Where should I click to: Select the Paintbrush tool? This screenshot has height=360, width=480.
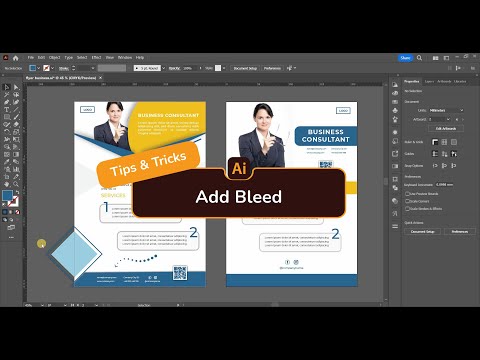[x=16, y=117]
